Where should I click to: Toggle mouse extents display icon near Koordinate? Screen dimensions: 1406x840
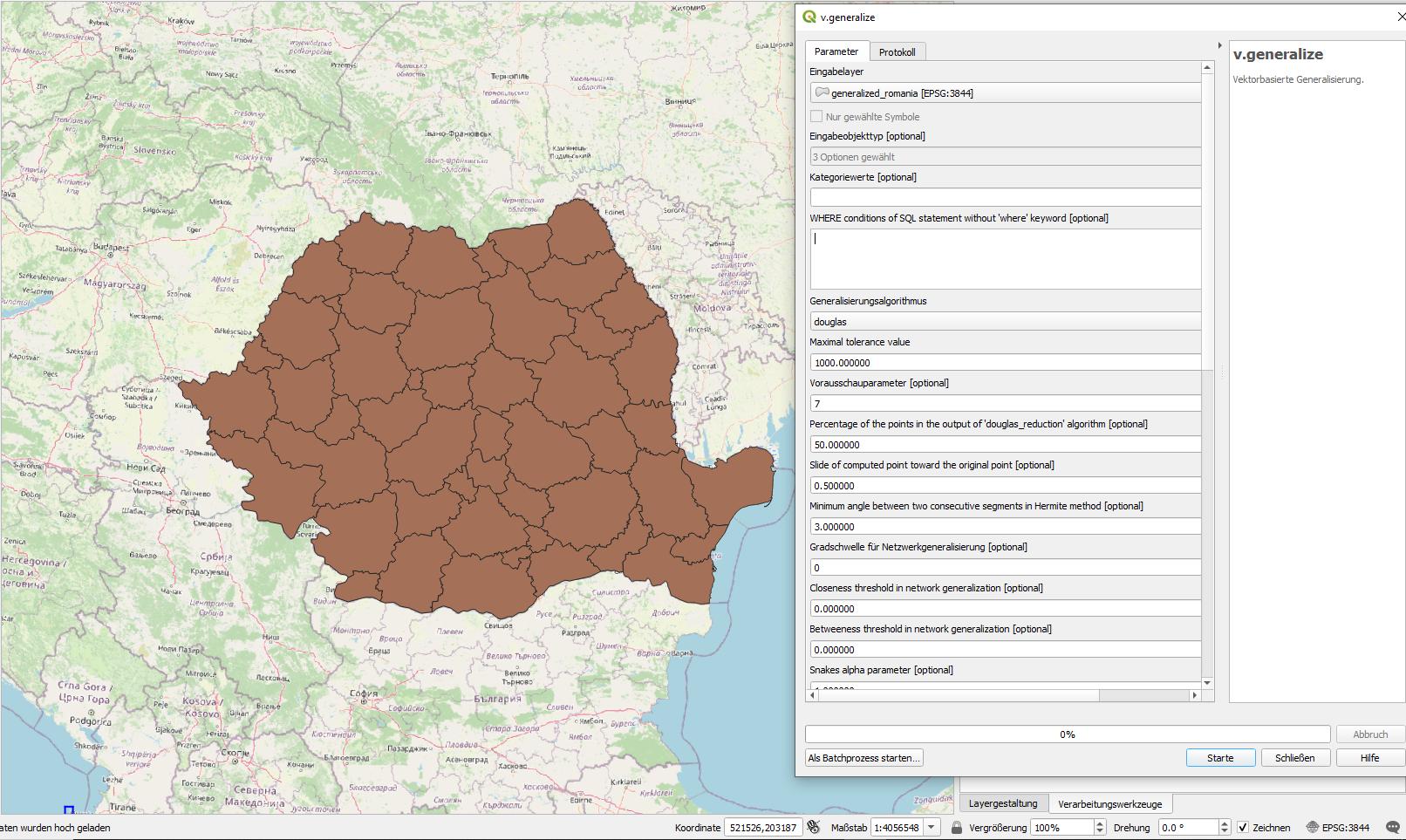pos(813,827)
